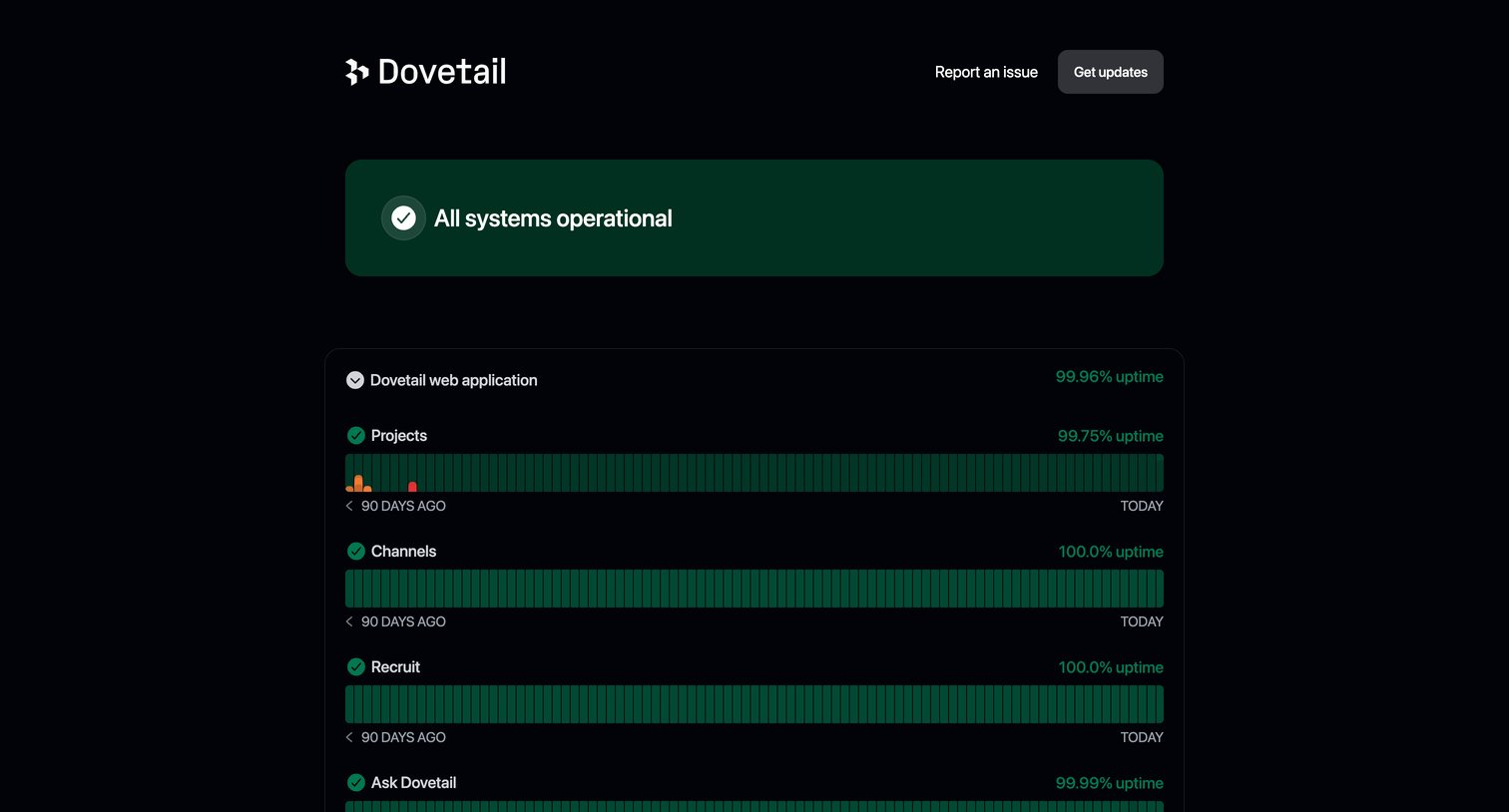Click the Dovetail logo icon
The image size is (1509, 812).
357,72
